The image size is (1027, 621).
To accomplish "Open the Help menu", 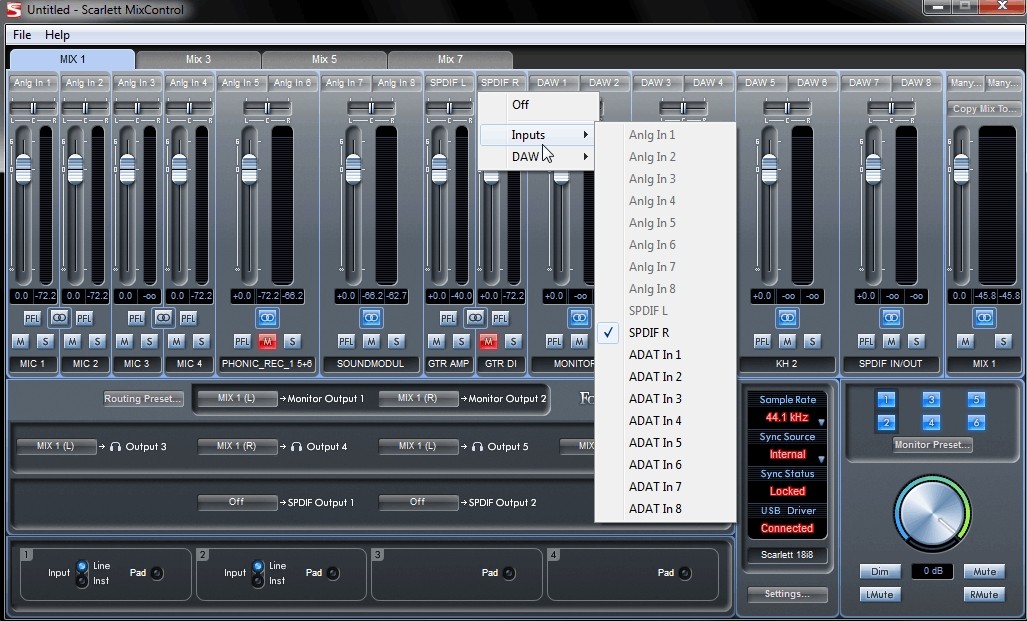I will pos(57,35).
